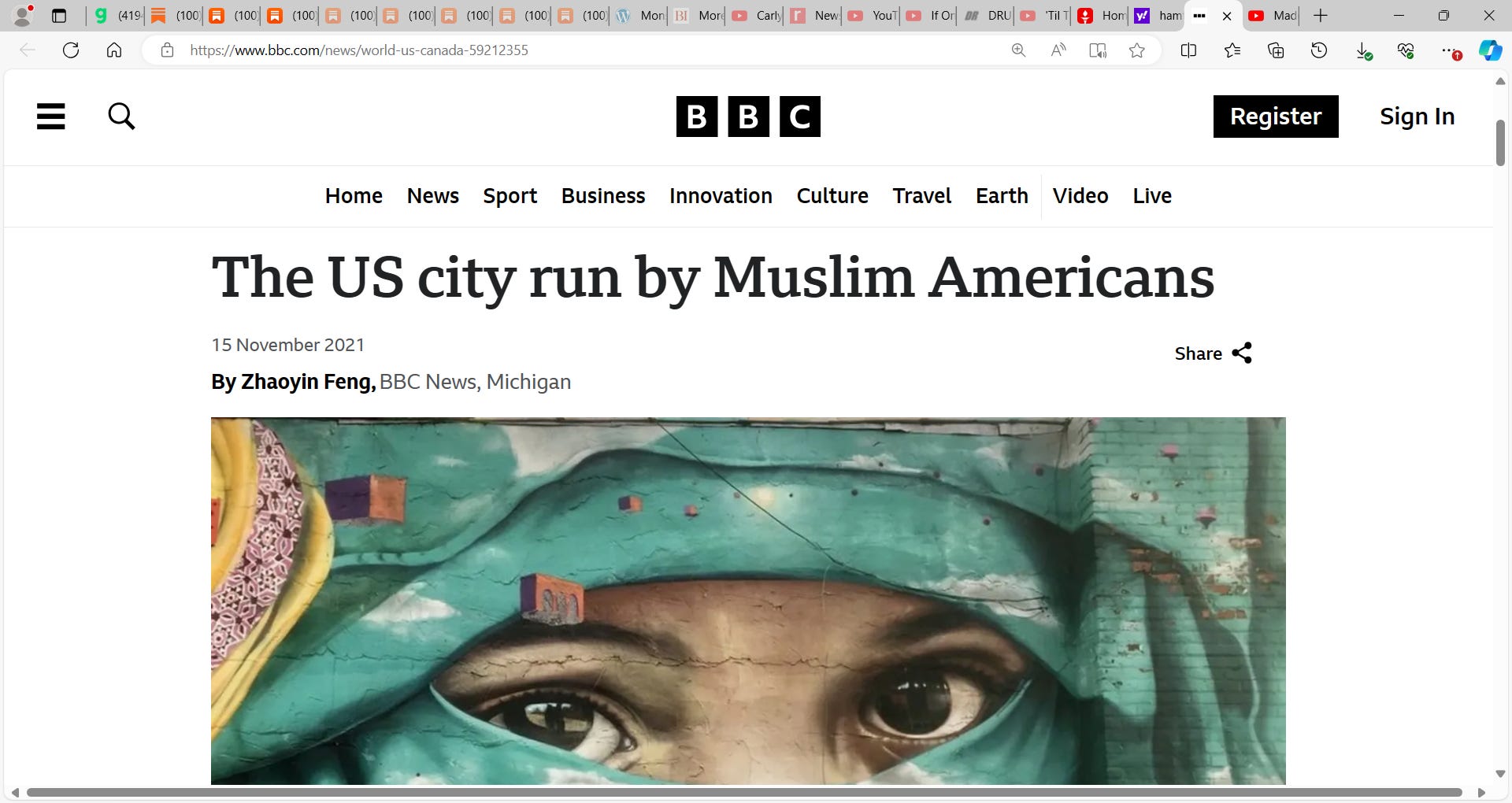Go to browser home page icon
1512x803 pixels.
pos(114,50)
